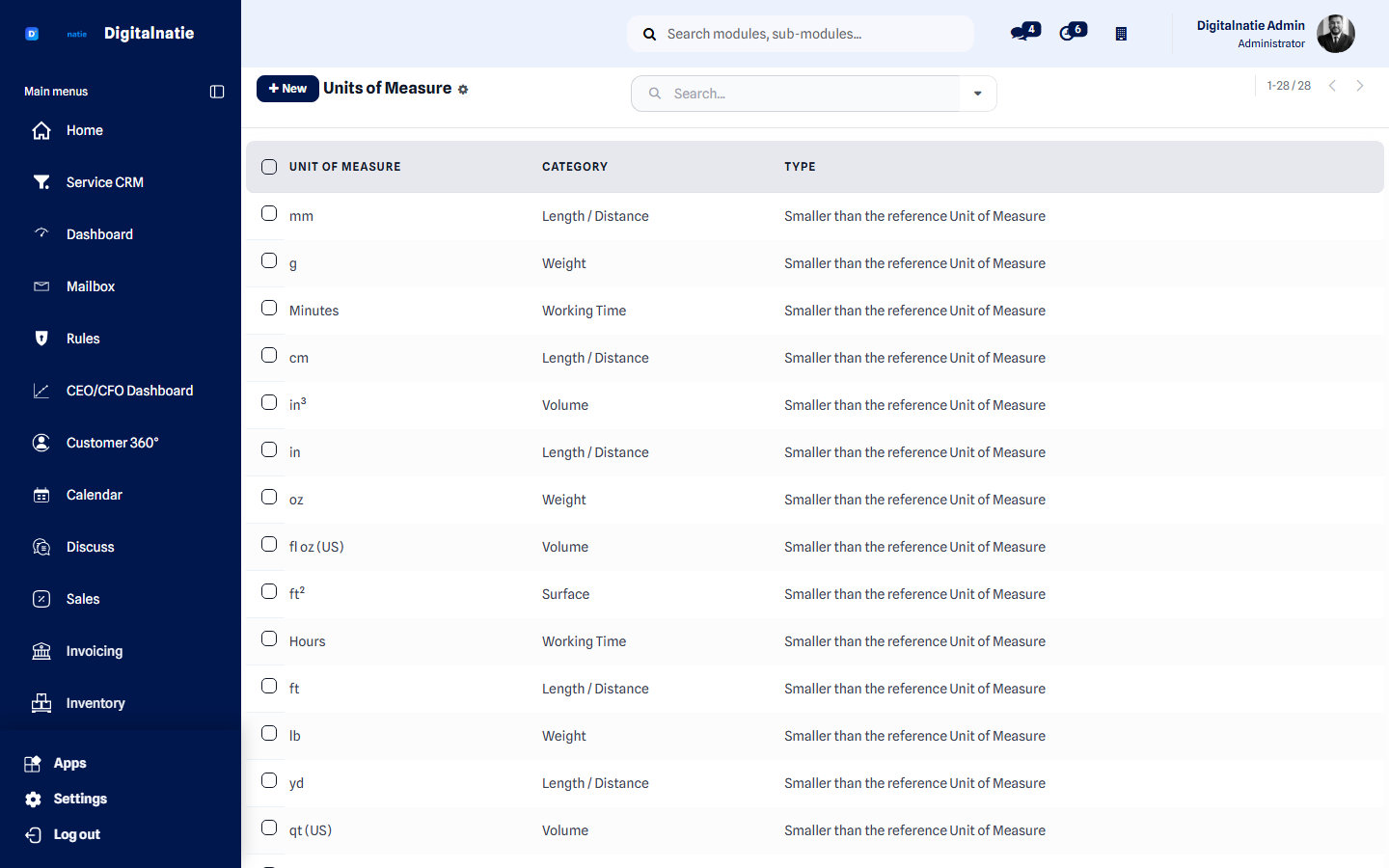Check the Minutes row checkbox
This screenshot has width=1389, height=868.
269,308
